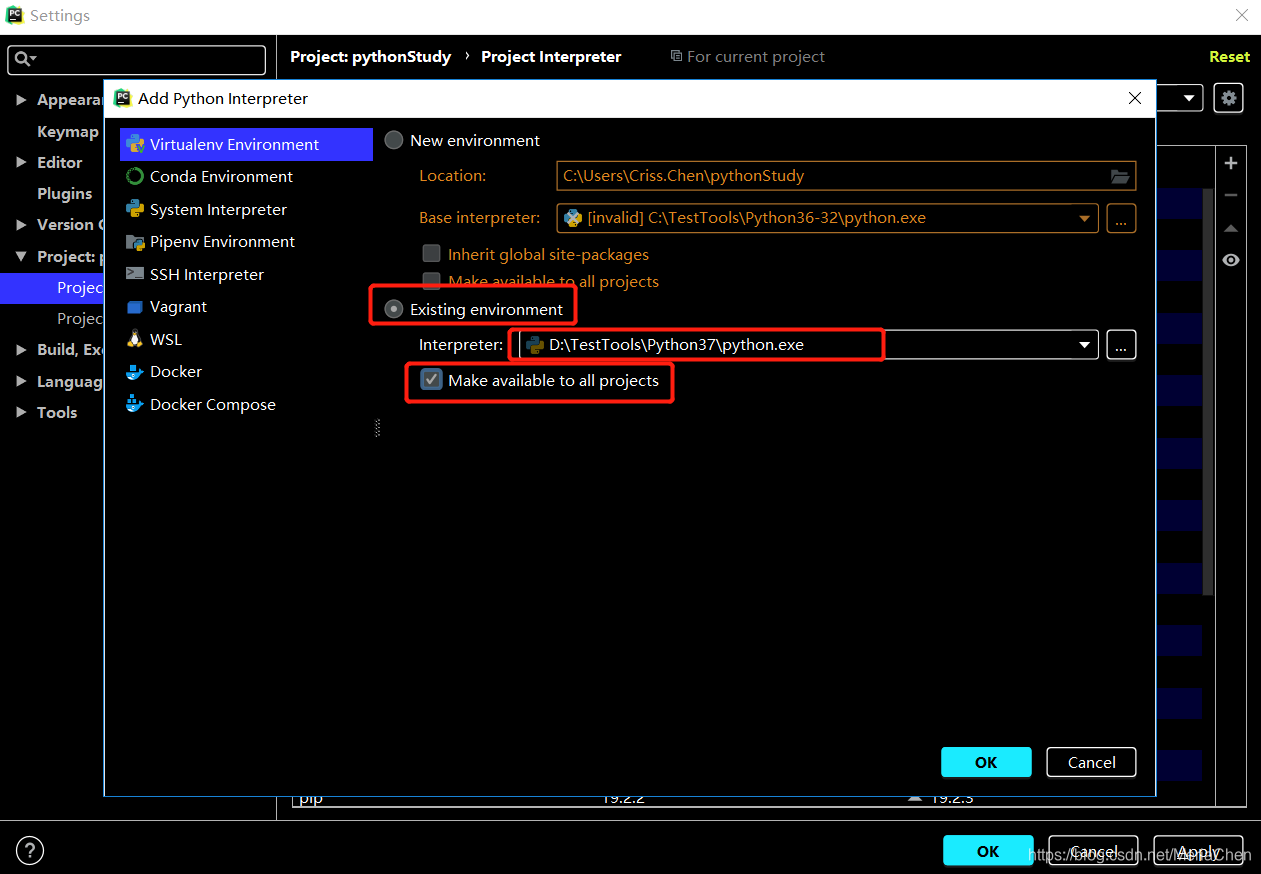Click the Docker whale icon
The height and width of the screenshot is (874, 1261).
pos(135,372)
